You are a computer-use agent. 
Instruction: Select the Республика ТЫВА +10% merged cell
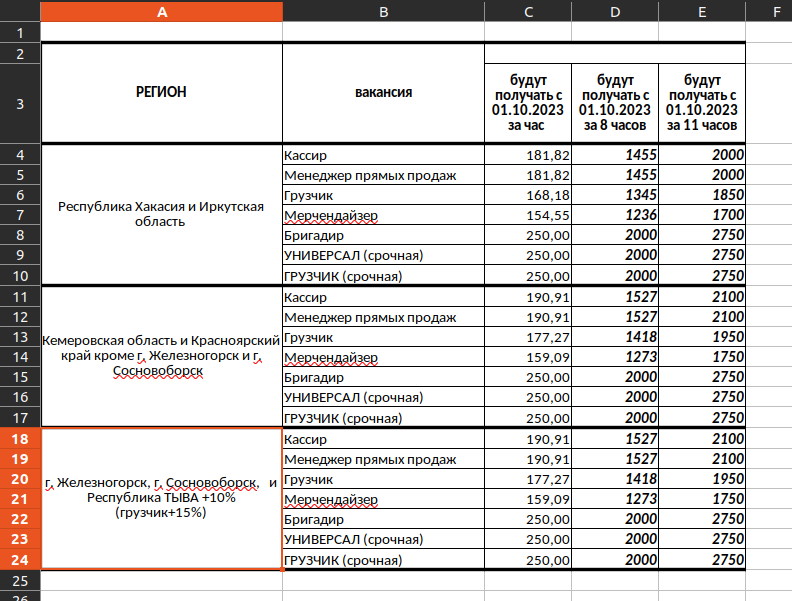(x=161, y=497)
